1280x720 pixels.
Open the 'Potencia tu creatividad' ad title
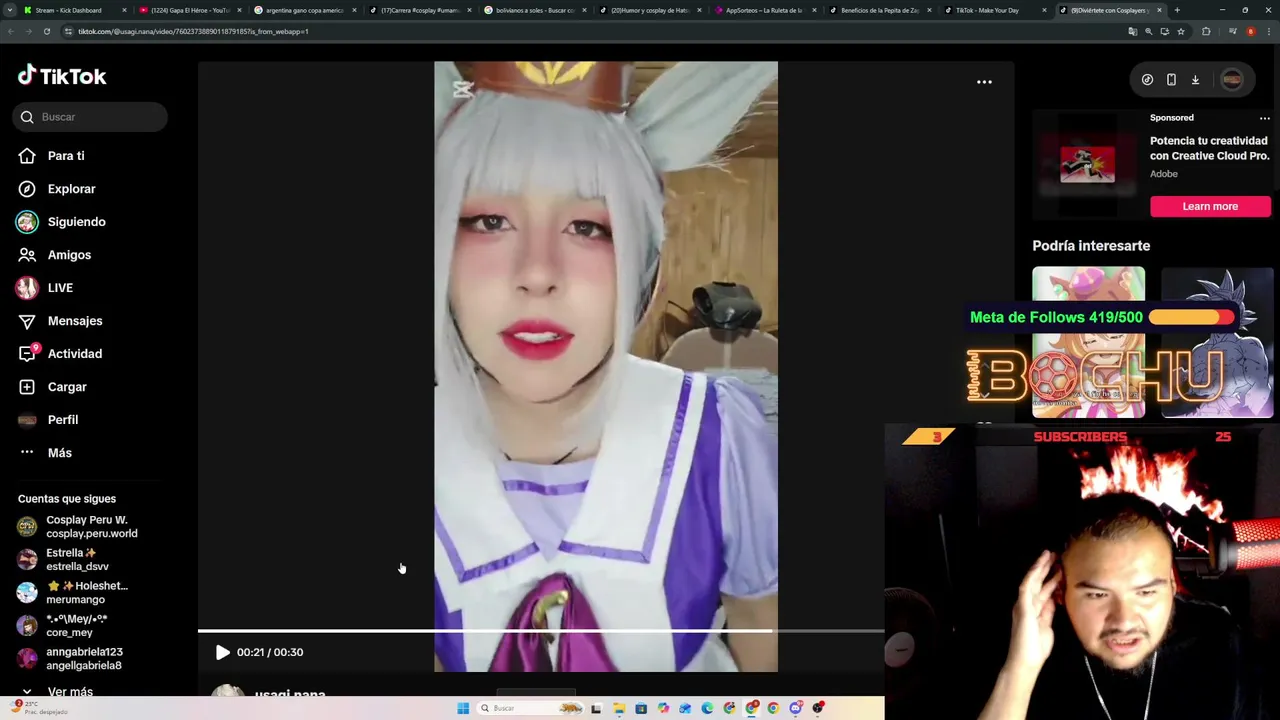point(1209,148)
